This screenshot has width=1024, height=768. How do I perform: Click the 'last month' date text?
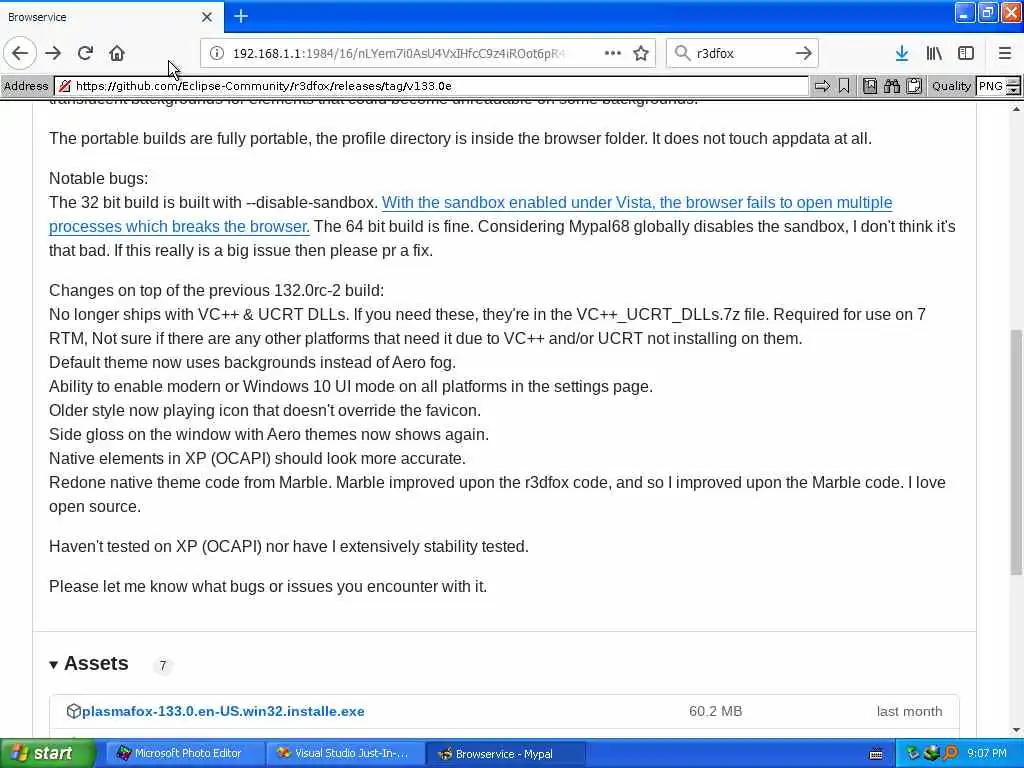click(909, 711)
